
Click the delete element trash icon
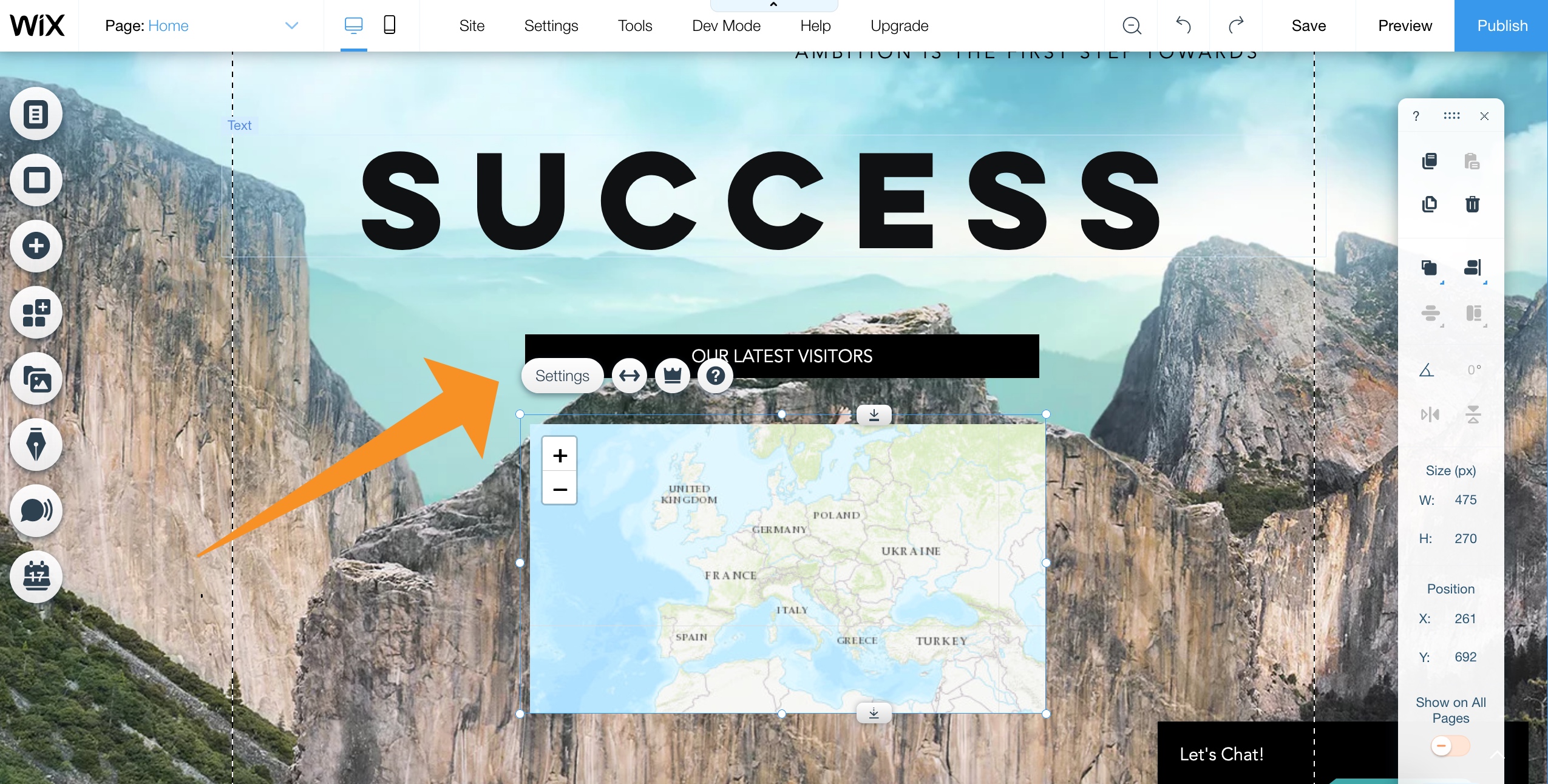click(x=1471, y=203)
